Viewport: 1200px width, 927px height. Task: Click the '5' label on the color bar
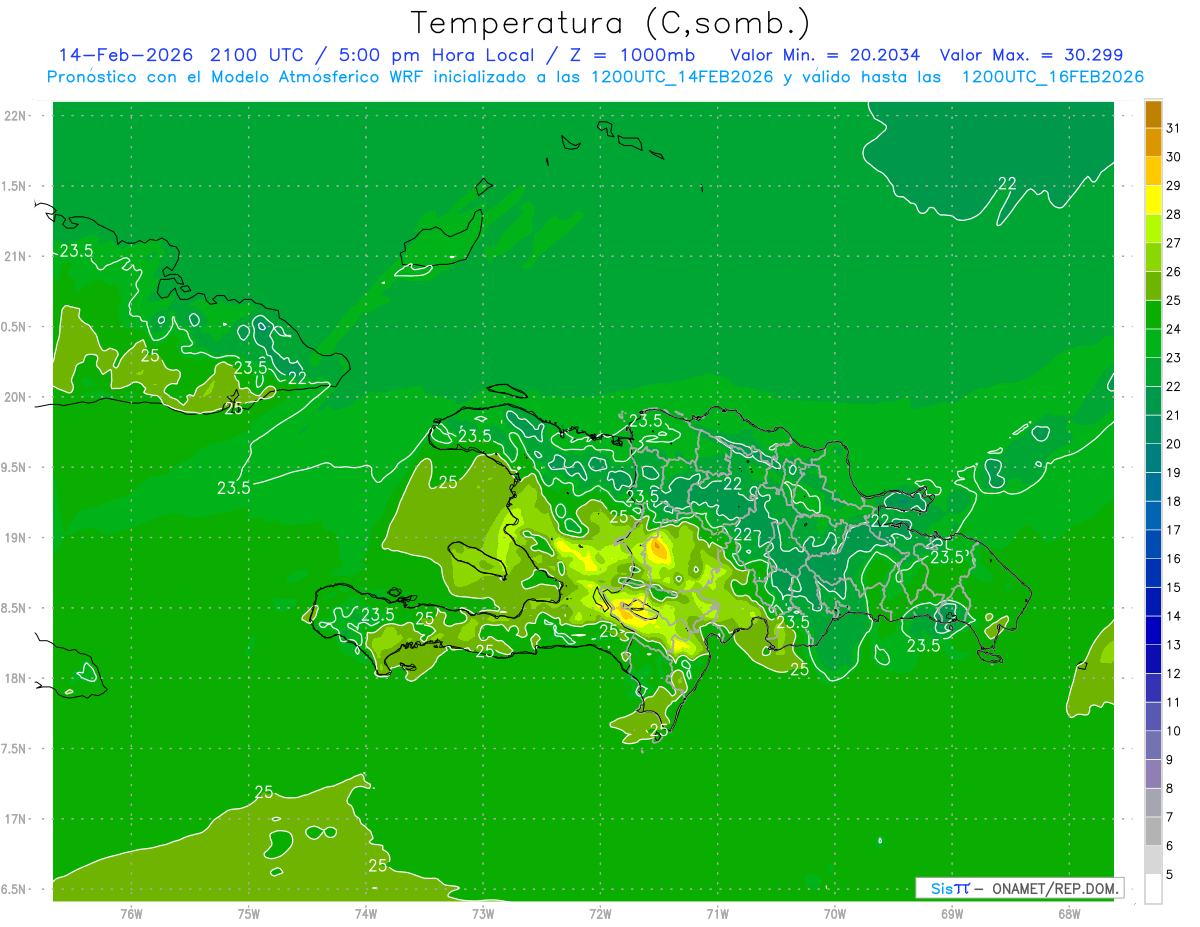1170,874
